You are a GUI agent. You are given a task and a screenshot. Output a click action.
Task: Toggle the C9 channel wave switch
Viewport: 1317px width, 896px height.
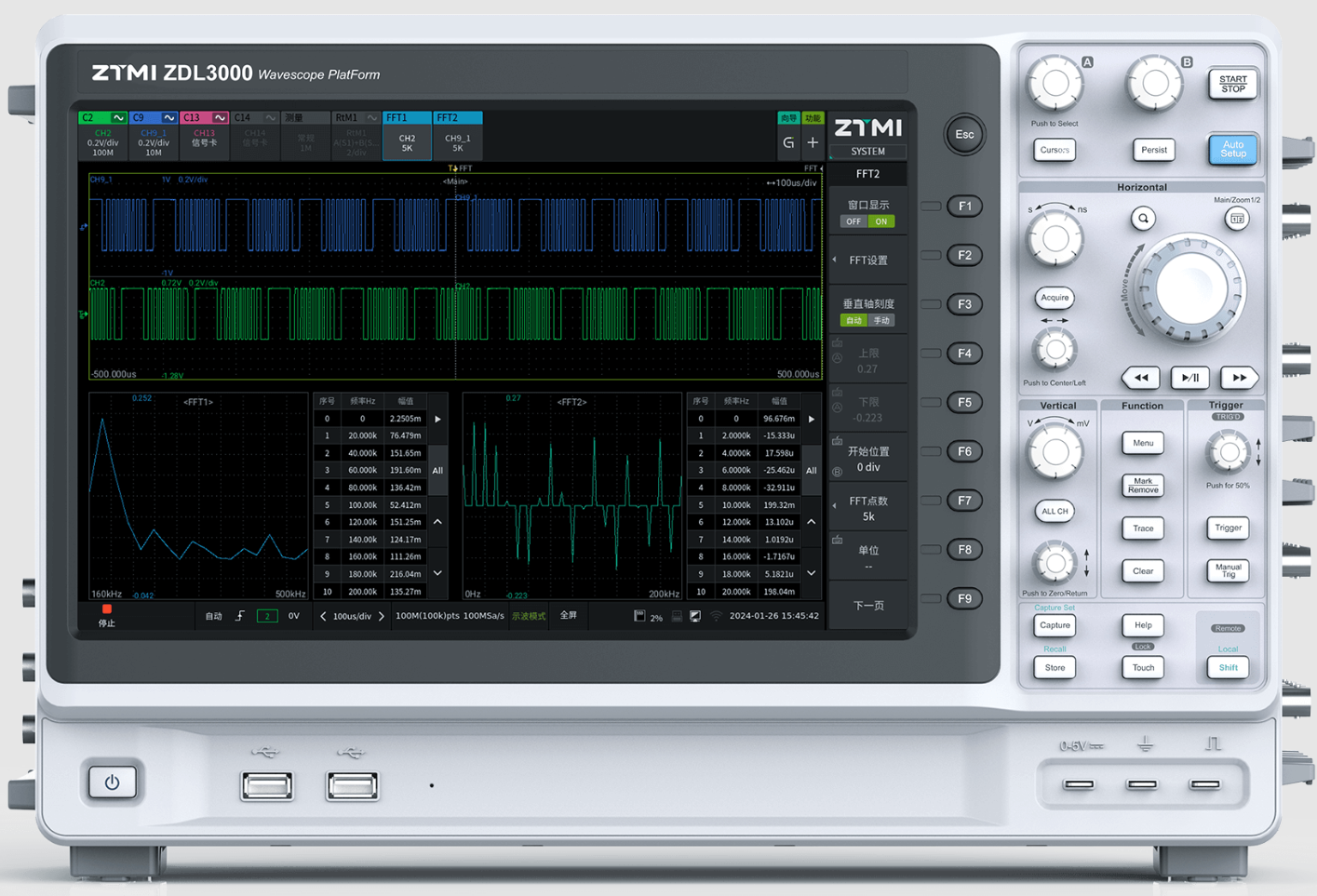[168, 118]
